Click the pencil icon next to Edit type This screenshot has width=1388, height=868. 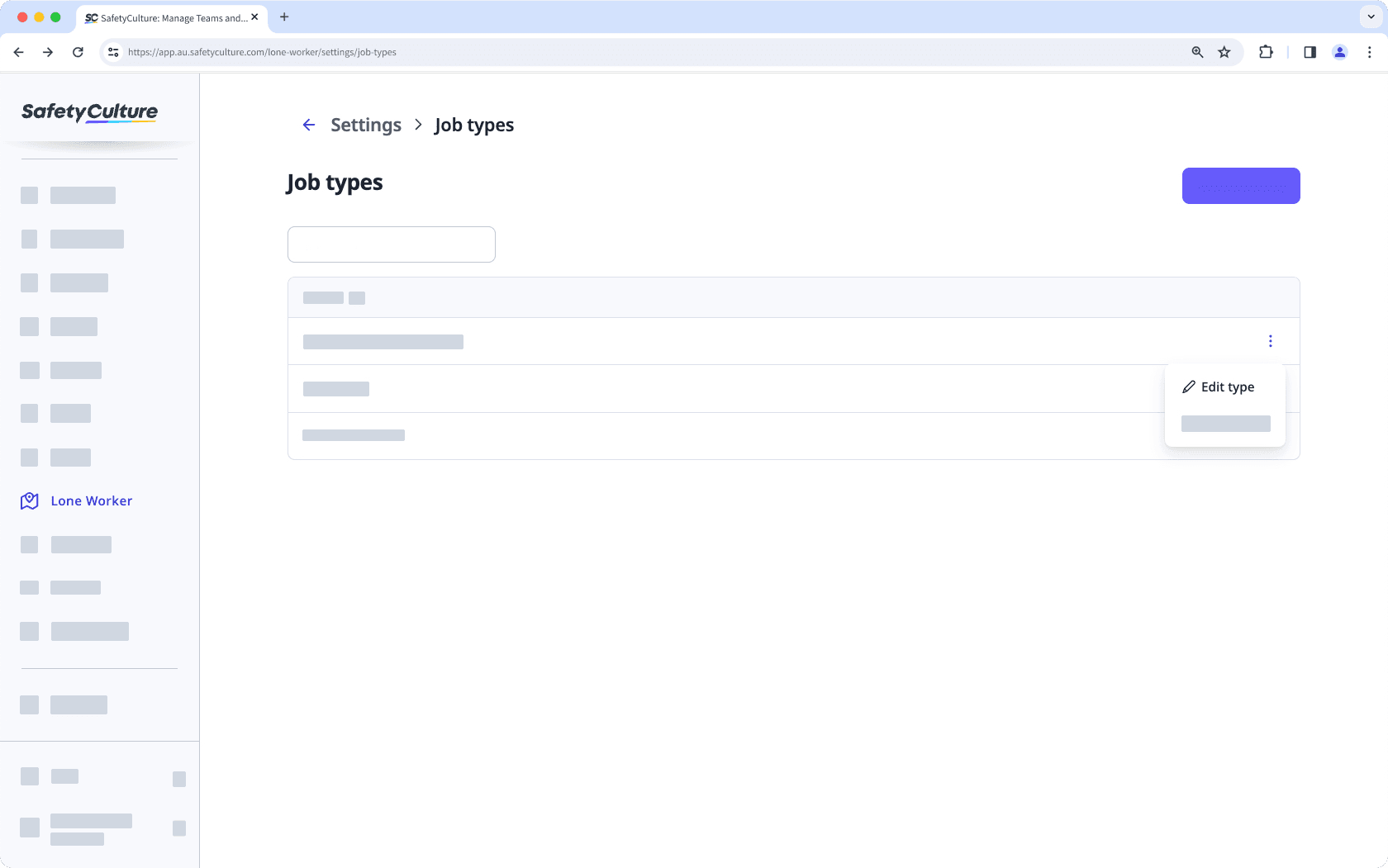tap(1189, 387)
